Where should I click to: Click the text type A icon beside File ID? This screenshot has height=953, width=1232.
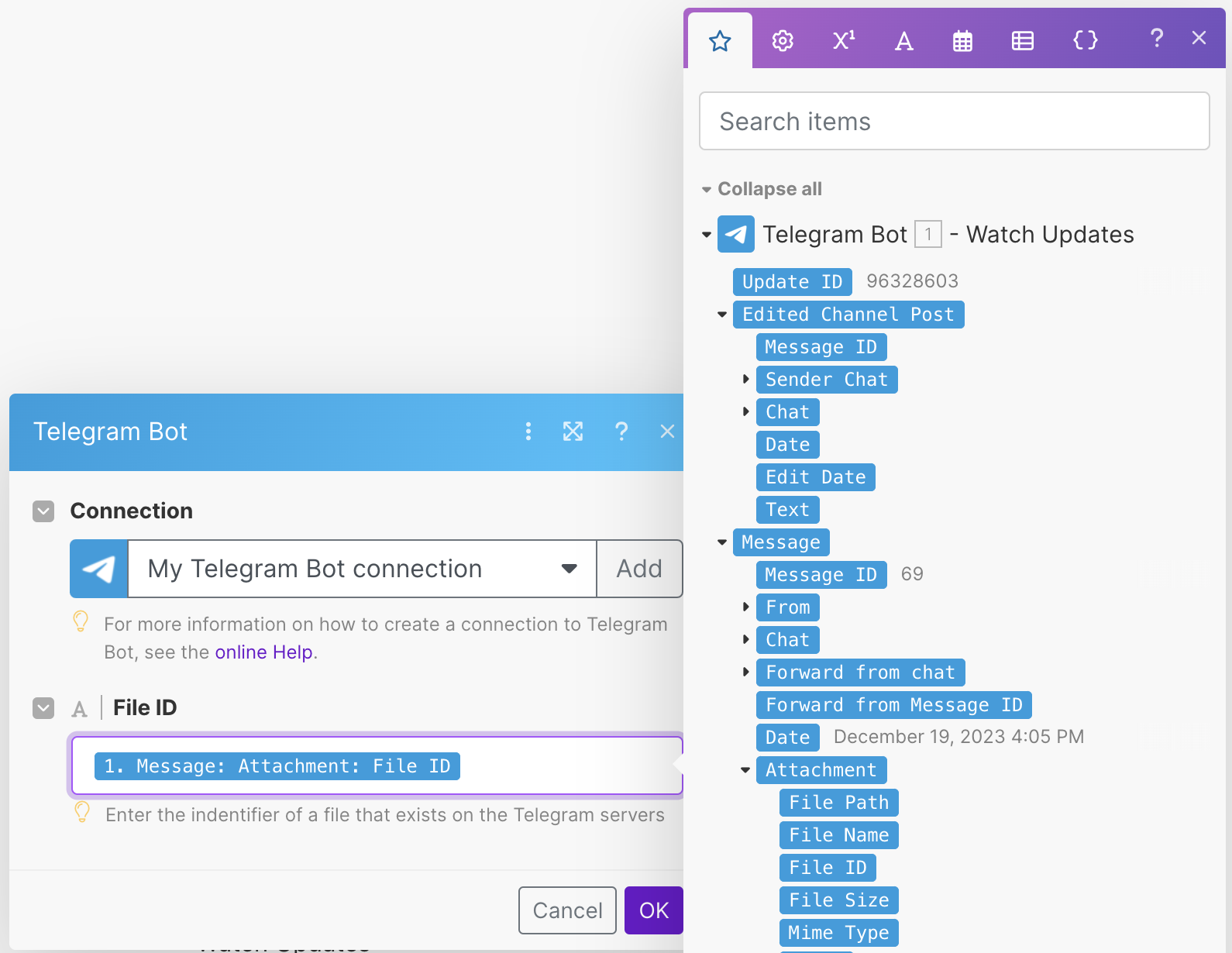[x=79, y=709]
